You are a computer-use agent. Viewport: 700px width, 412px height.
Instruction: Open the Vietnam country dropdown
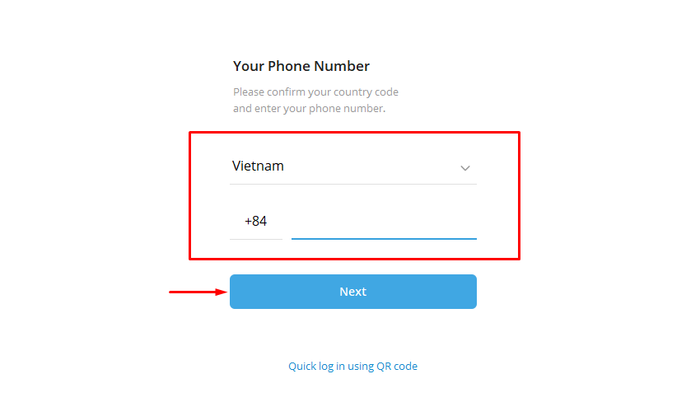(353, 166)
